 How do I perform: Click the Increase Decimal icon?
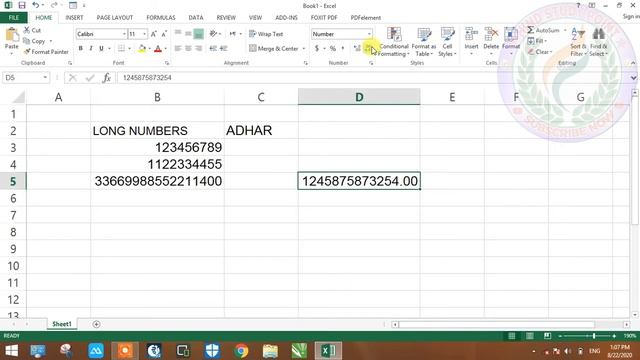[358, 49]
